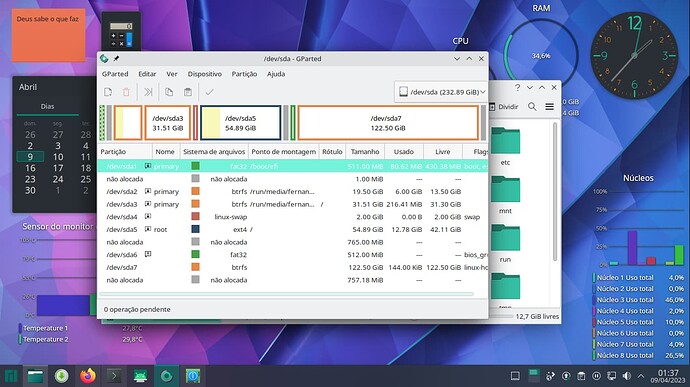Select the /dev/sda1 fat32 row
Image resolution: width=690 pixels, height=387 pixels.
293,166
